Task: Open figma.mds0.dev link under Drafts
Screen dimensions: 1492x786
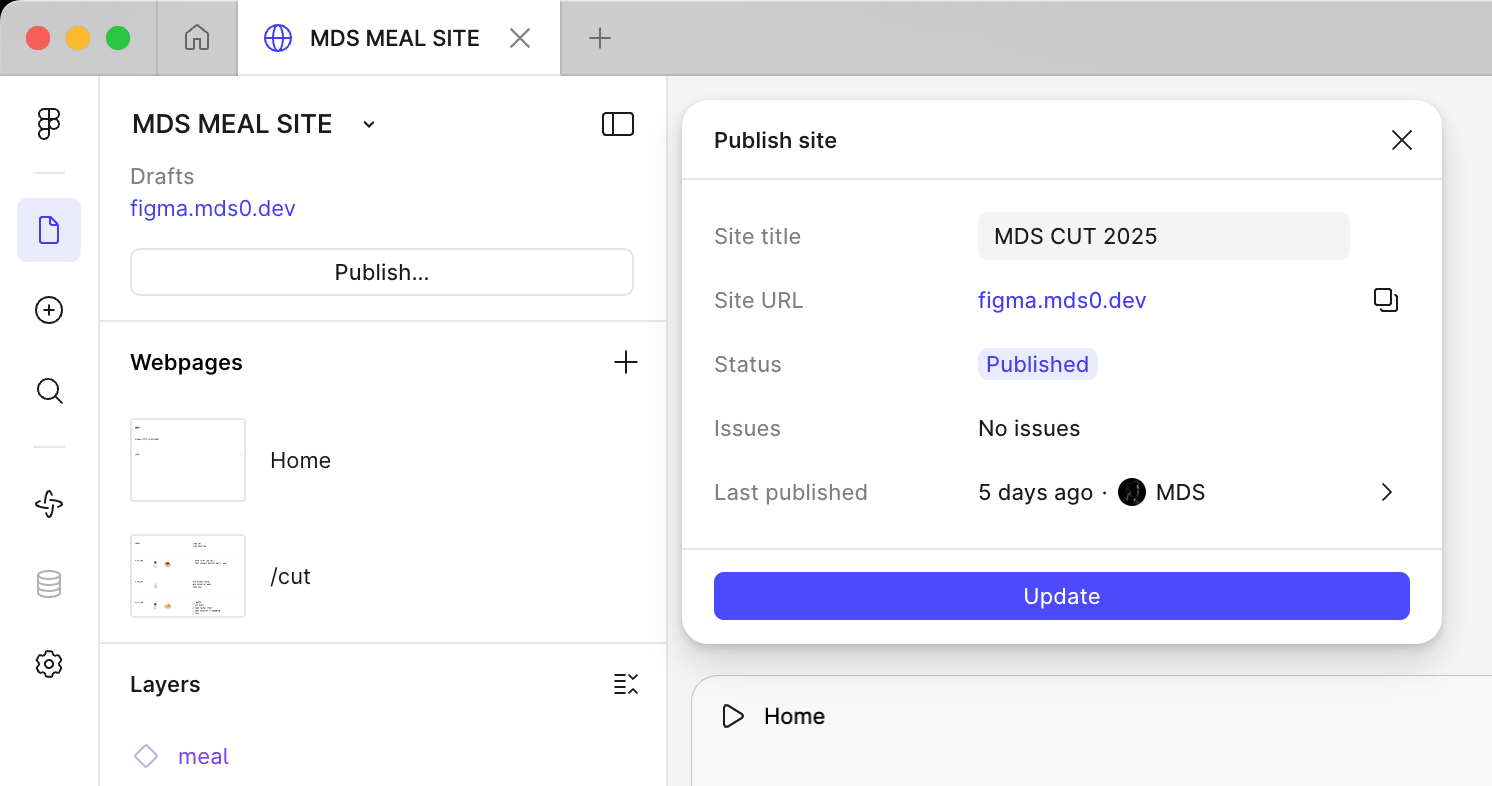Action: point(213,208)
